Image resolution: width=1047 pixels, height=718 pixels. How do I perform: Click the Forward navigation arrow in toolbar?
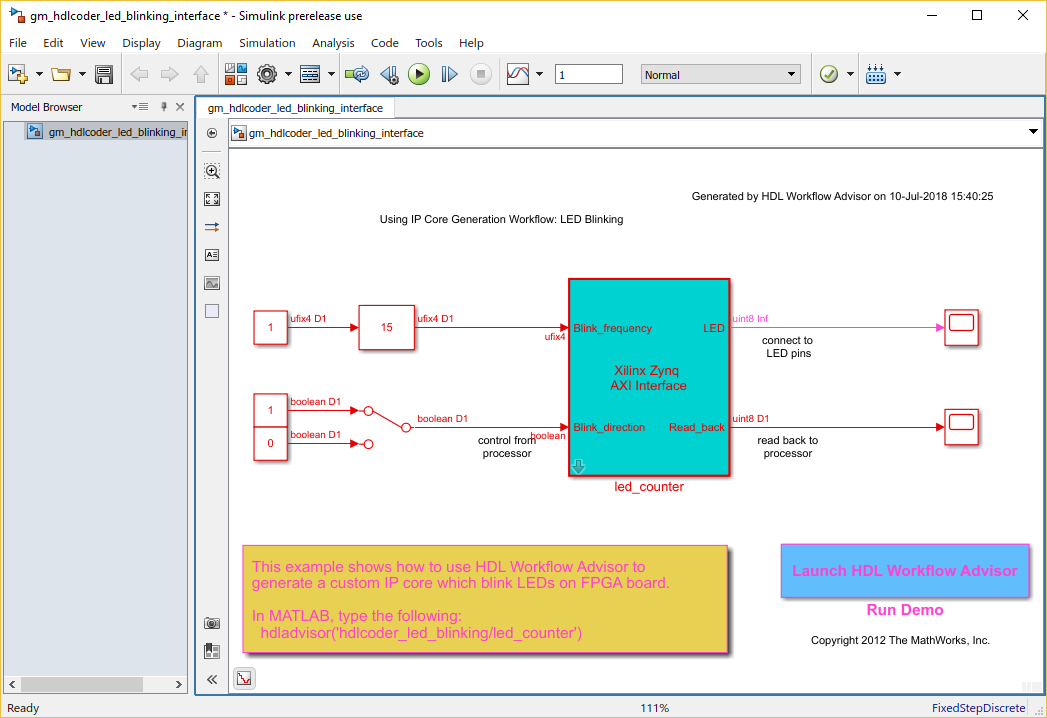click(170, 74)
